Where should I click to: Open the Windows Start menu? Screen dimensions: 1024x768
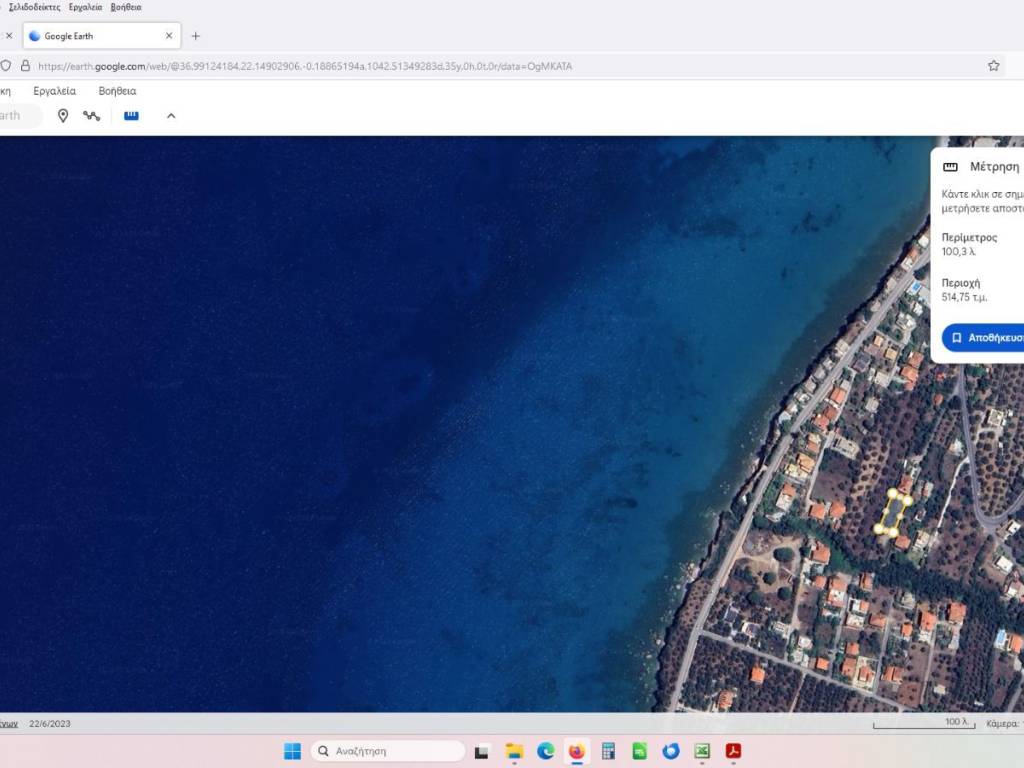pos(292,751)
